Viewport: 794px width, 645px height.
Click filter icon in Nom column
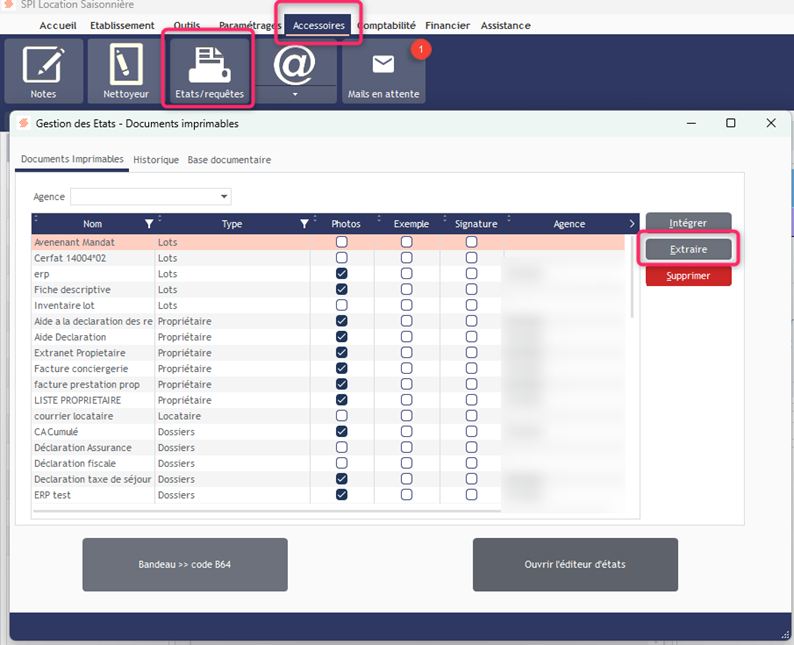click(x=149, y=224)
